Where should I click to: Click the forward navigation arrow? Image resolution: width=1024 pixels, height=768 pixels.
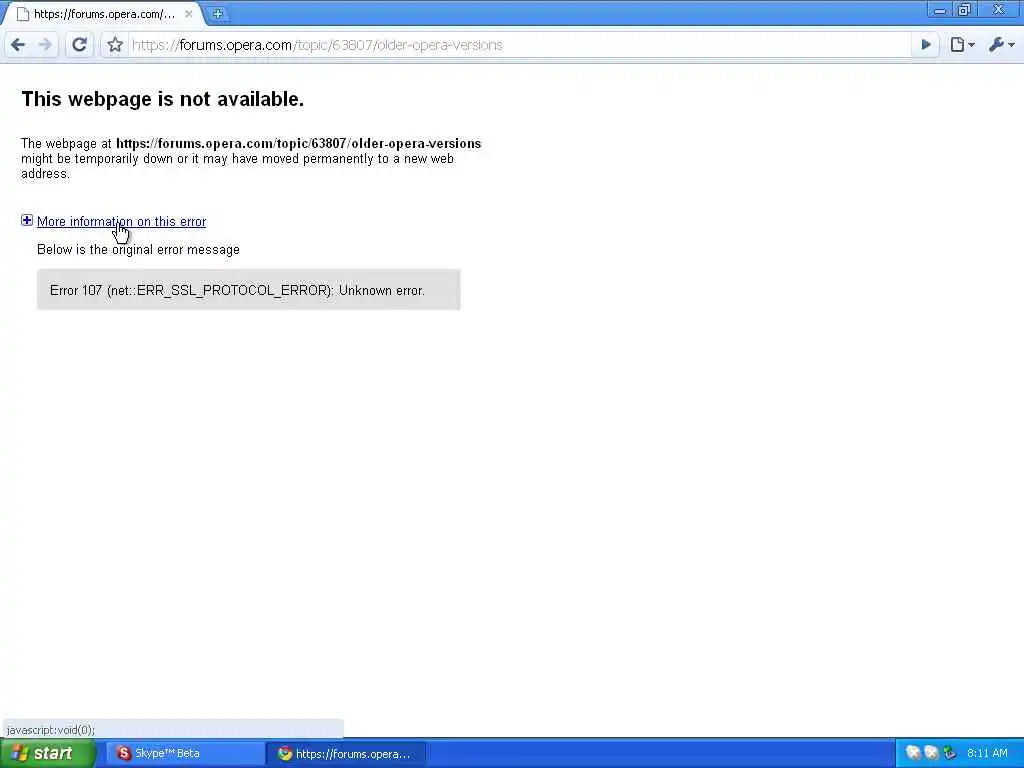click(45, 45)
